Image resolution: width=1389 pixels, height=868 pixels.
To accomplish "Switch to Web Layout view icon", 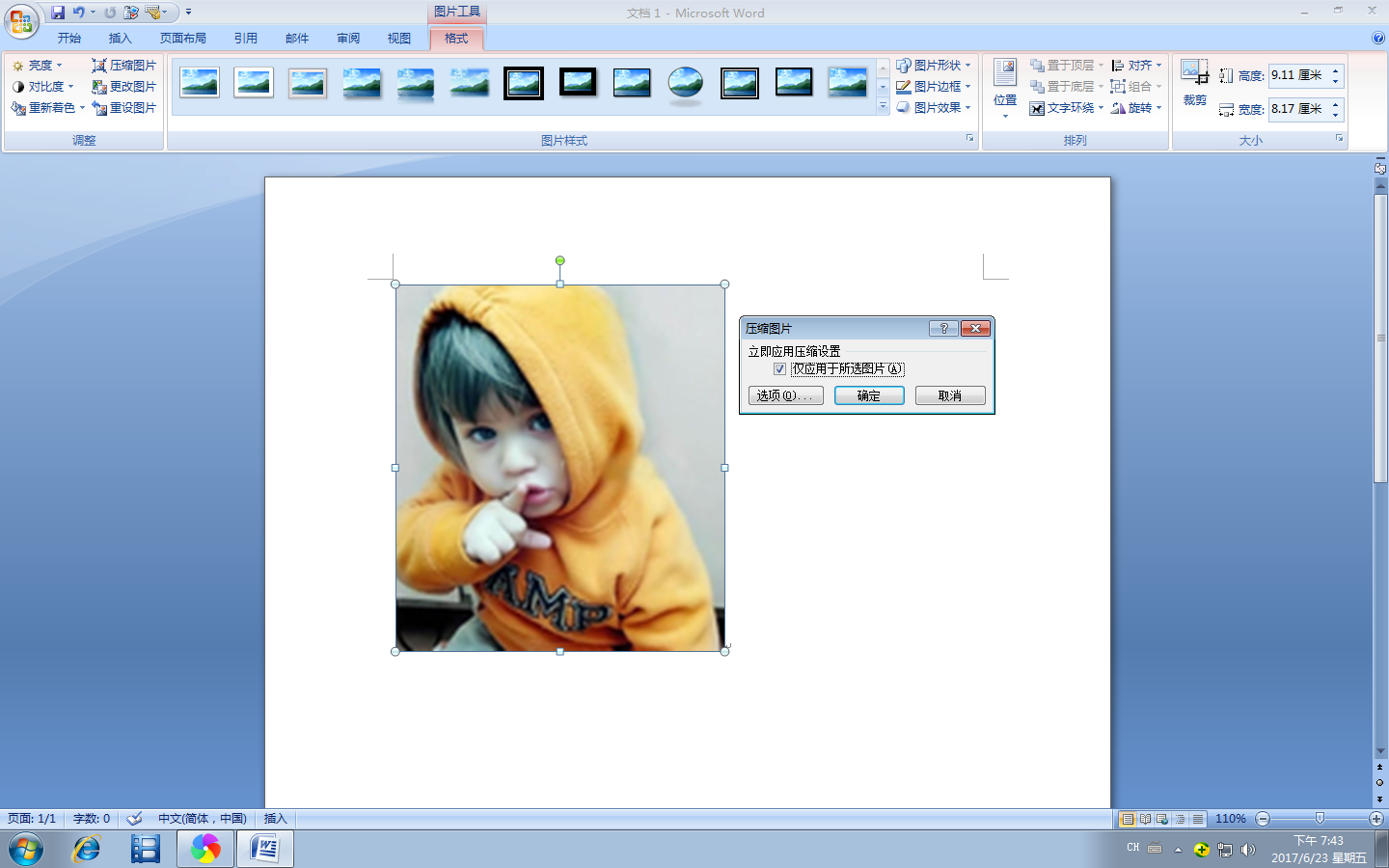I will click(x=1162, y=819).
